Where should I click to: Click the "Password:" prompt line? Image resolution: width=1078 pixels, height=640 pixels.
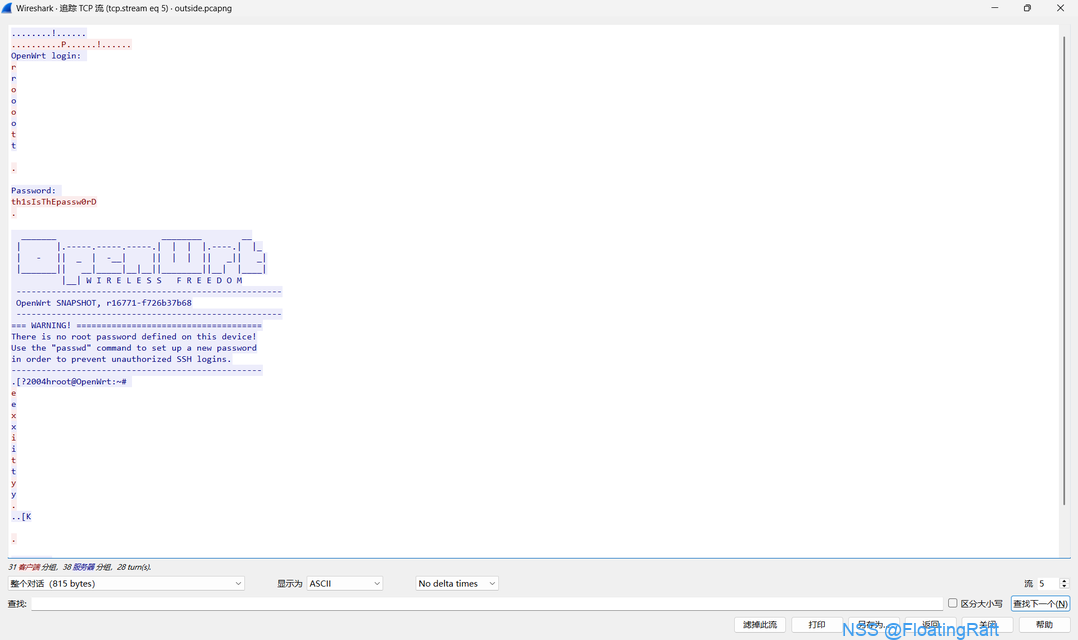pyautogui.click(x=34, y=190)
